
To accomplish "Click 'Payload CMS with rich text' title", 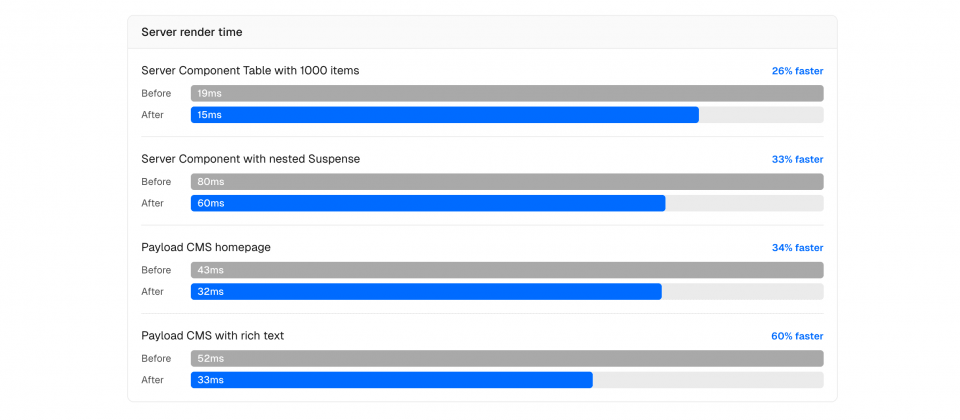I will pyautogui.click(x=212, y=336).
